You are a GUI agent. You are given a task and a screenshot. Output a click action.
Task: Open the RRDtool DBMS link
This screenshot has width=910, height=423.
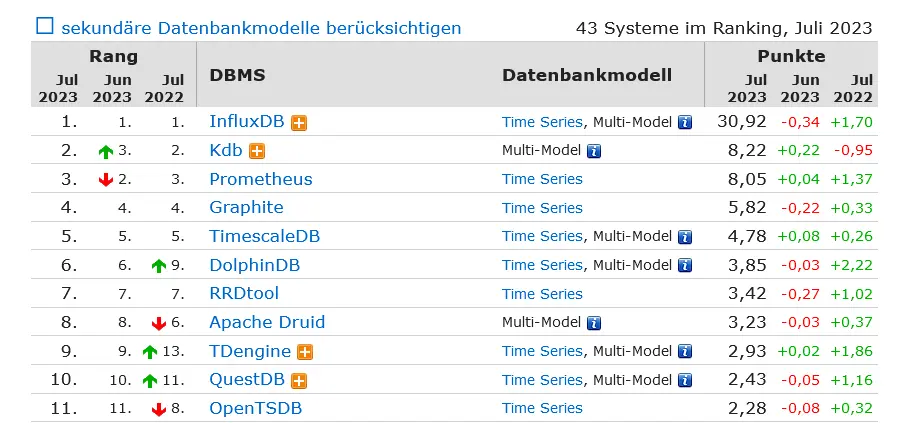pyautogui.click(x=244, y=294)
